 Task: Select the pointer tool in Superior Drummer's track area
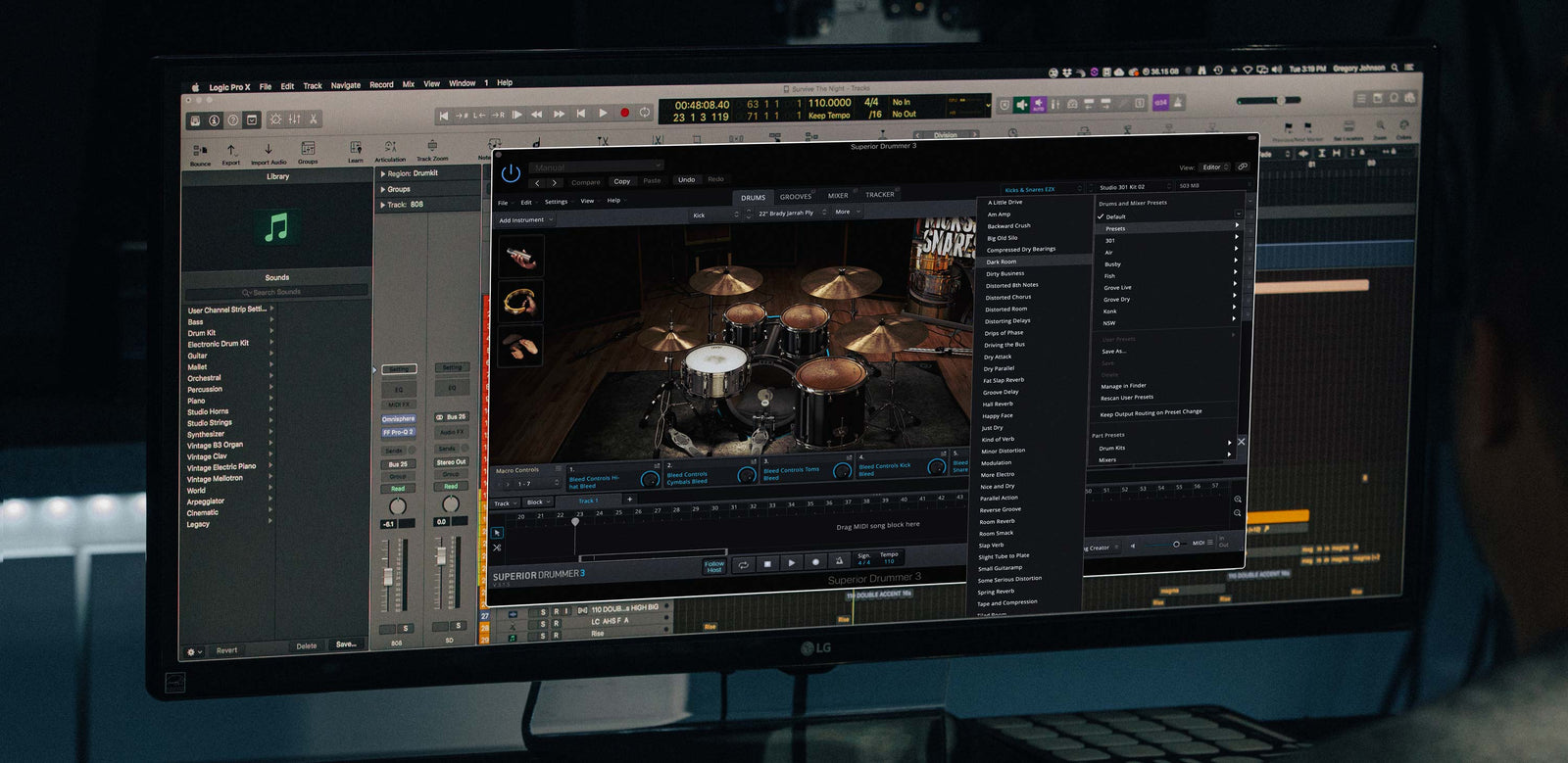(x=497, y=533)
